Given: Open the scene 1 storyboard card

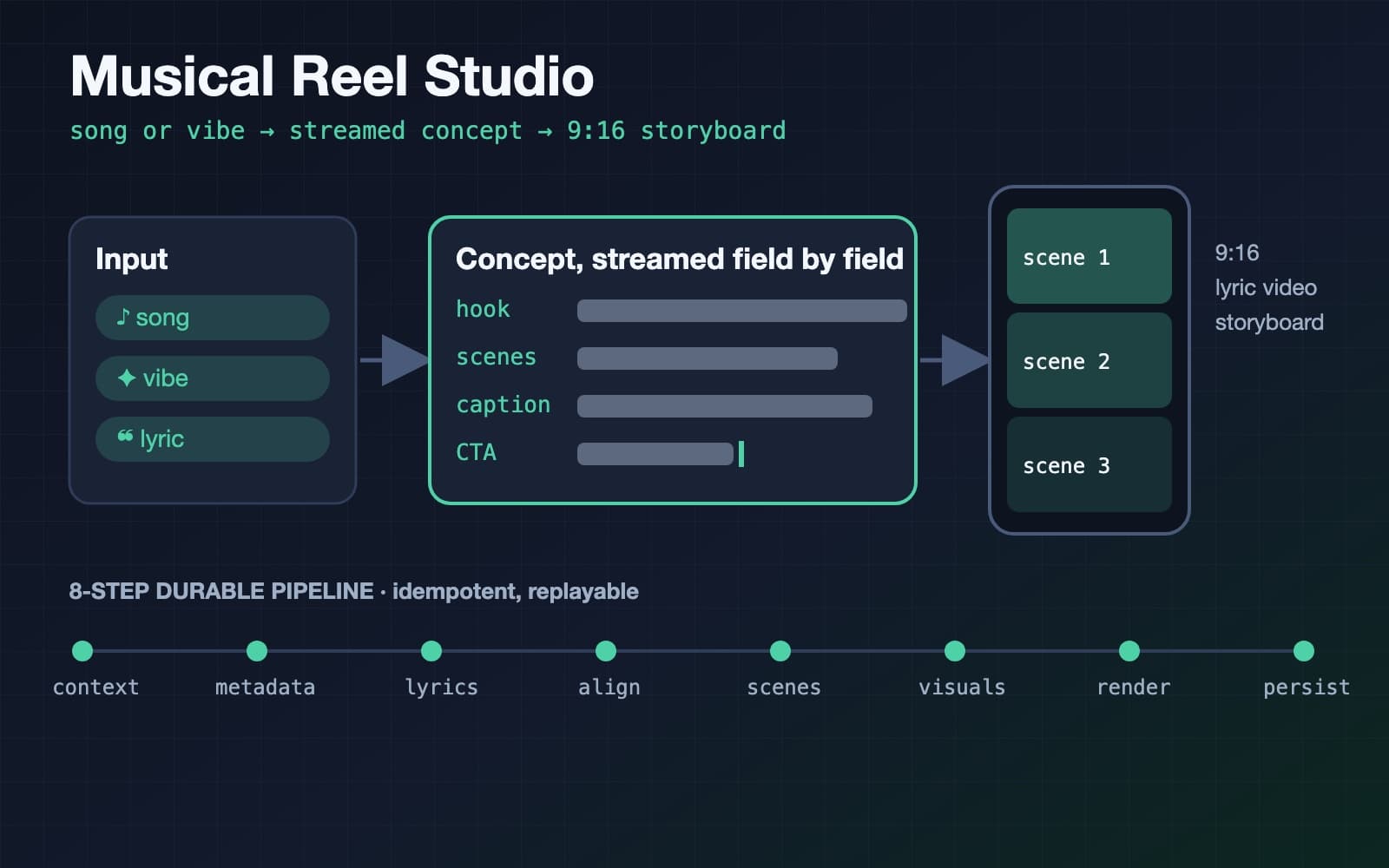Looking at the screenshot, I should coord(1089,256).
